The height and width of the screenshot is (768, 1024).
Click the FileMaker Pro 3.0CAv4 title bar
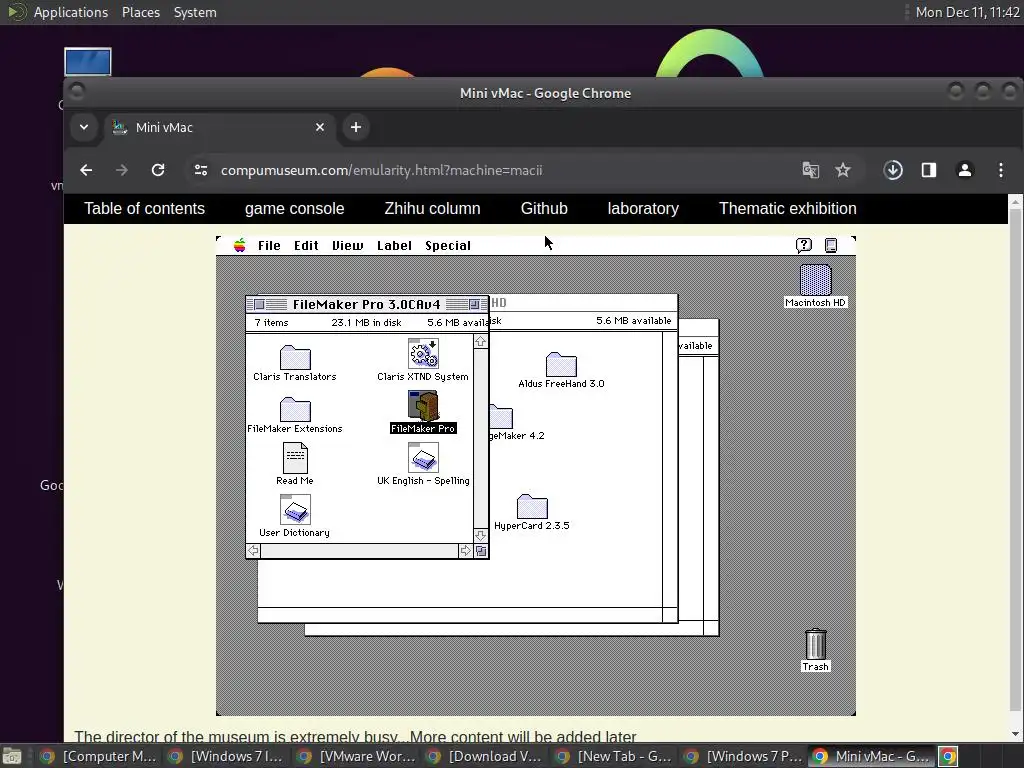coord(366,304)
